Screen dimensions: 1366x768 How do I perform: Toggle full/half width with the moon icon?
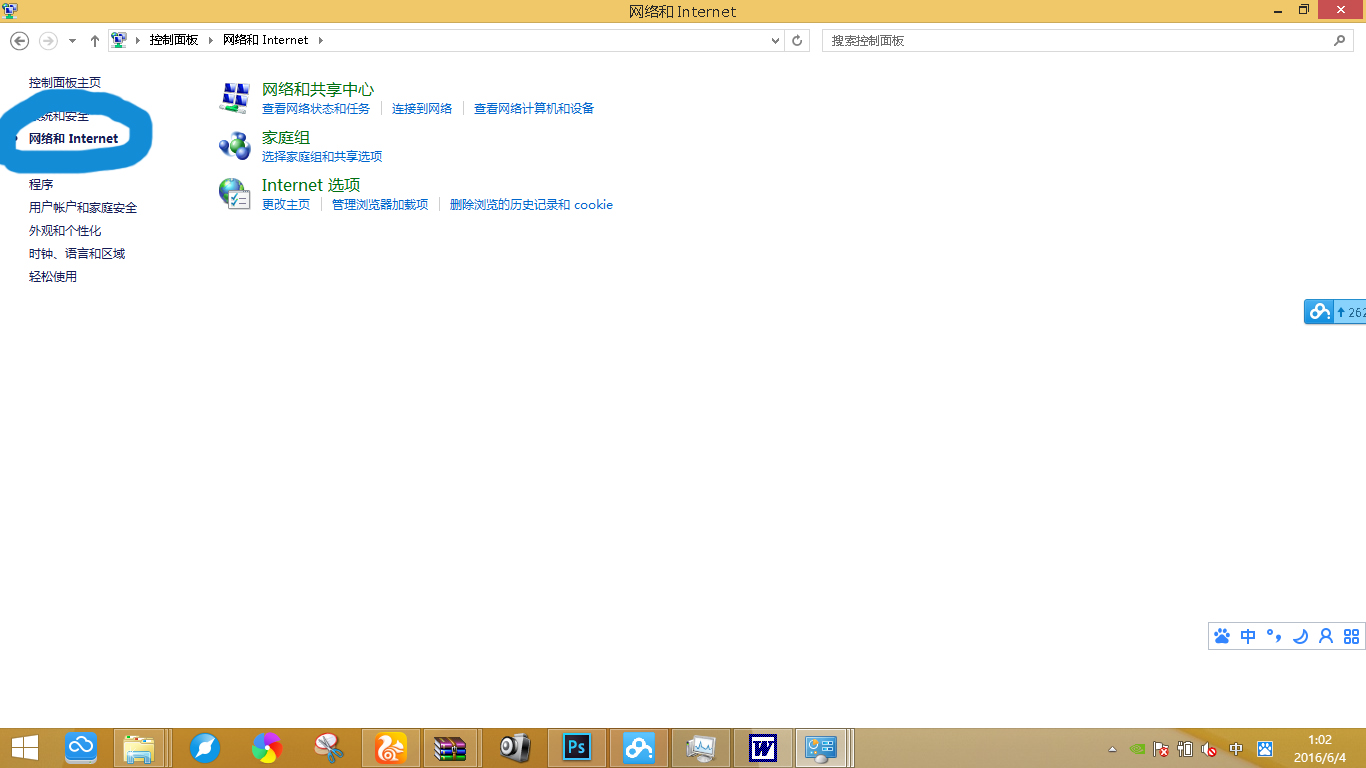[x=1300, y=636]
